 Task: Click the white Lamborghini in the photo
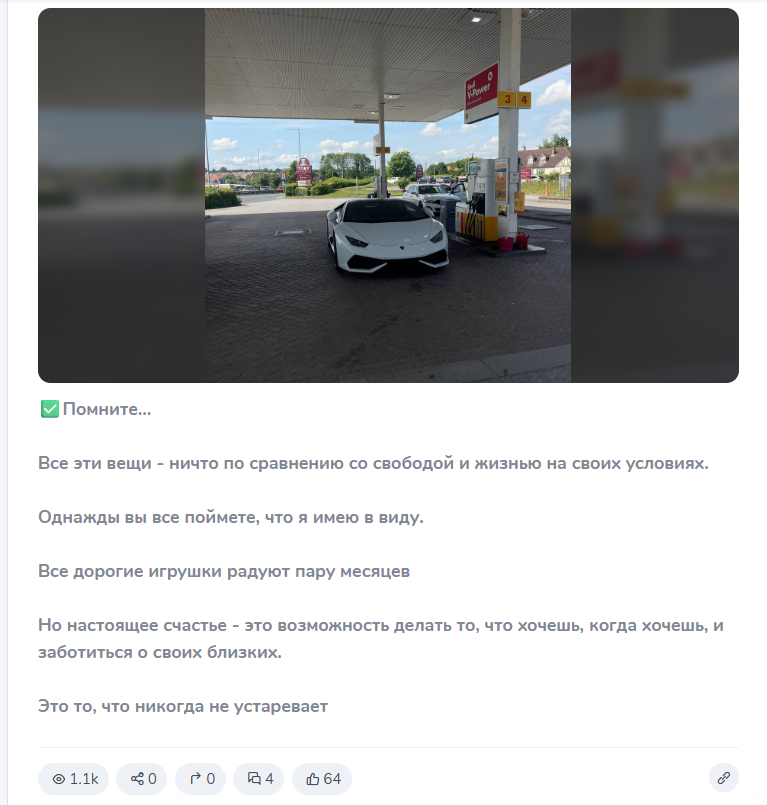click(x=388, y=235)
